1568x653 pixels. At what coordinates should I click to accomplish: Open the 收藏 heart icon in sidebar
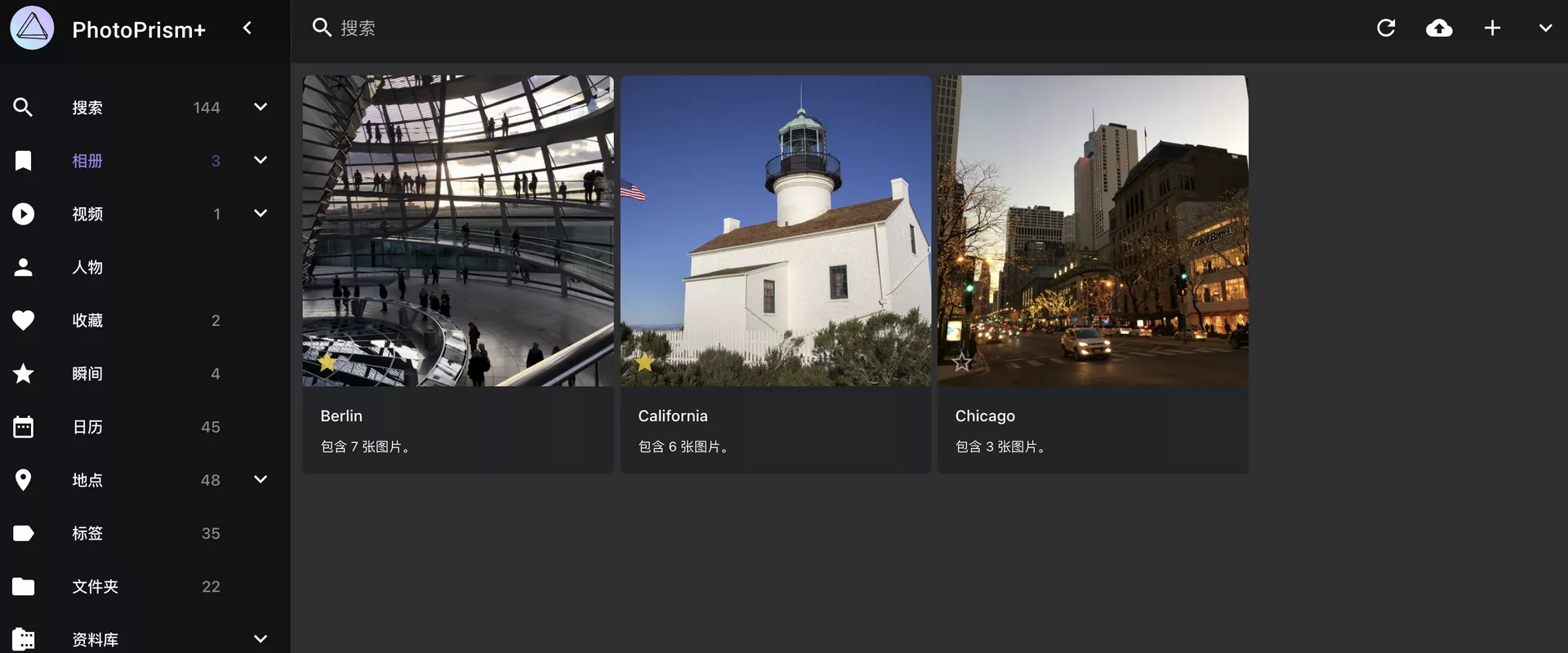pyautogui.click(x=24, y=321)
